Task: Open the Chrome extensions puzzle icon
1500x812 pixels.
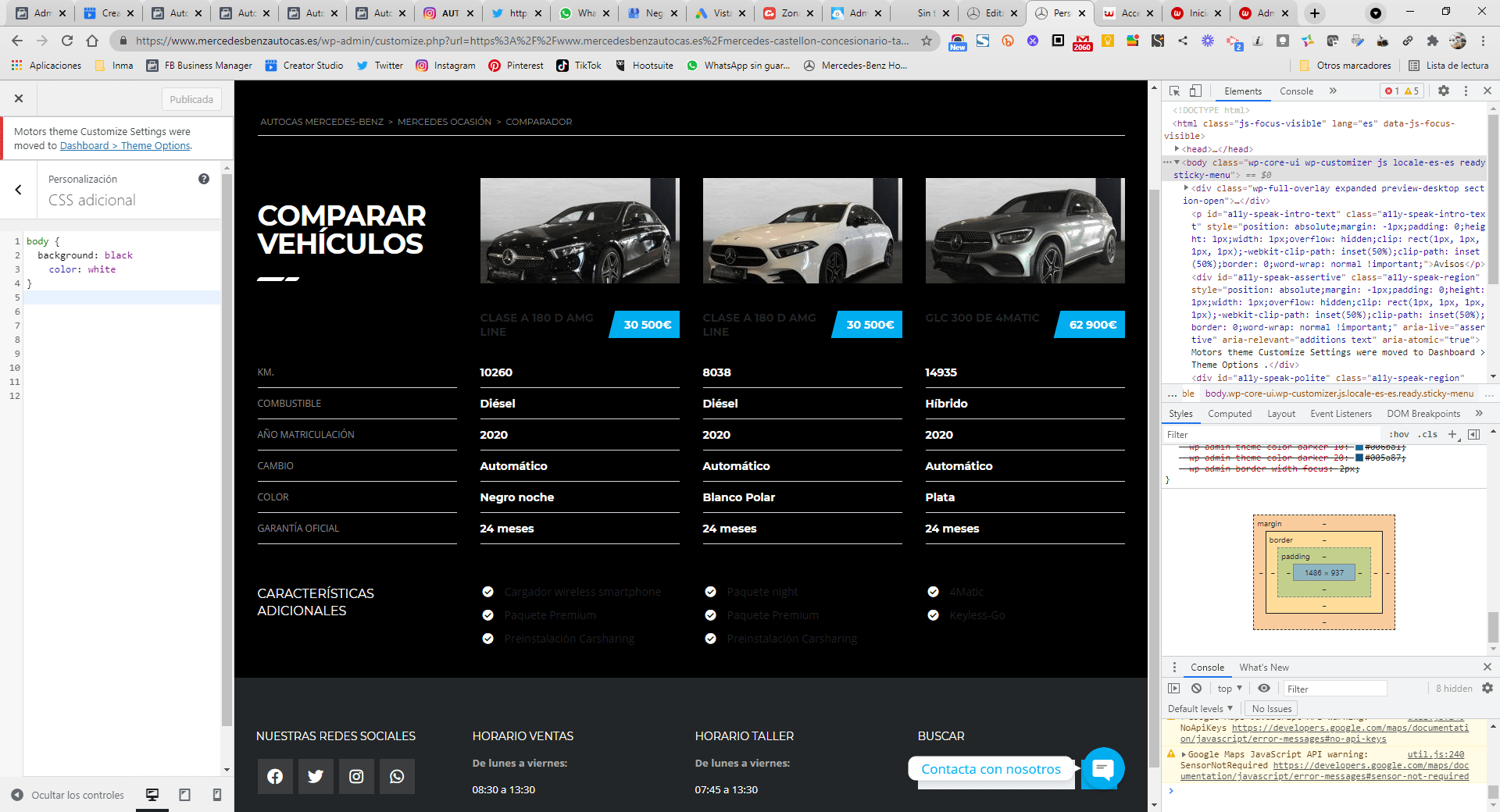Action: click(x=1433, y=41)
